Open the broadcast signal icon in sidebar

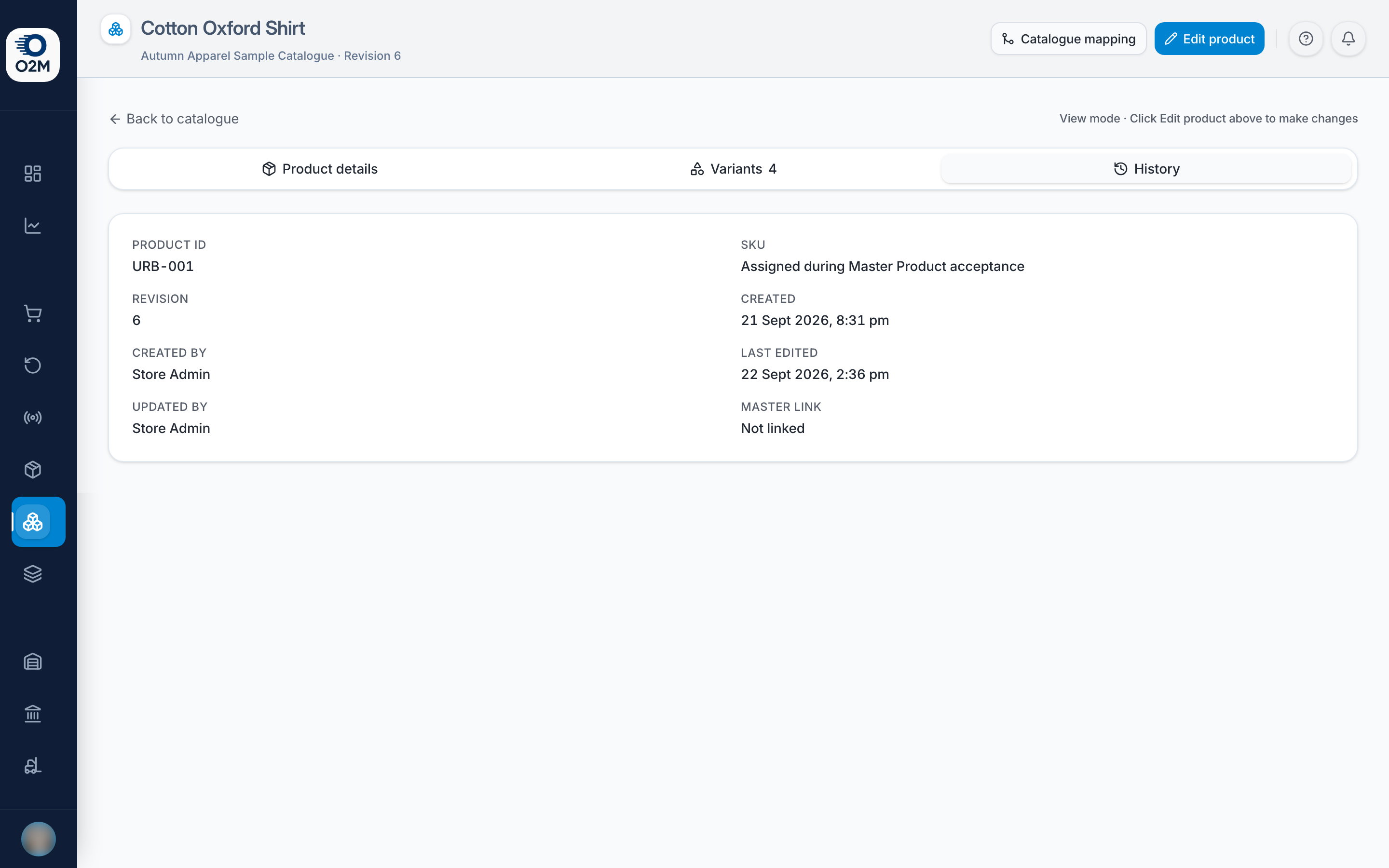pyautogui.click(x=33, y=417)
